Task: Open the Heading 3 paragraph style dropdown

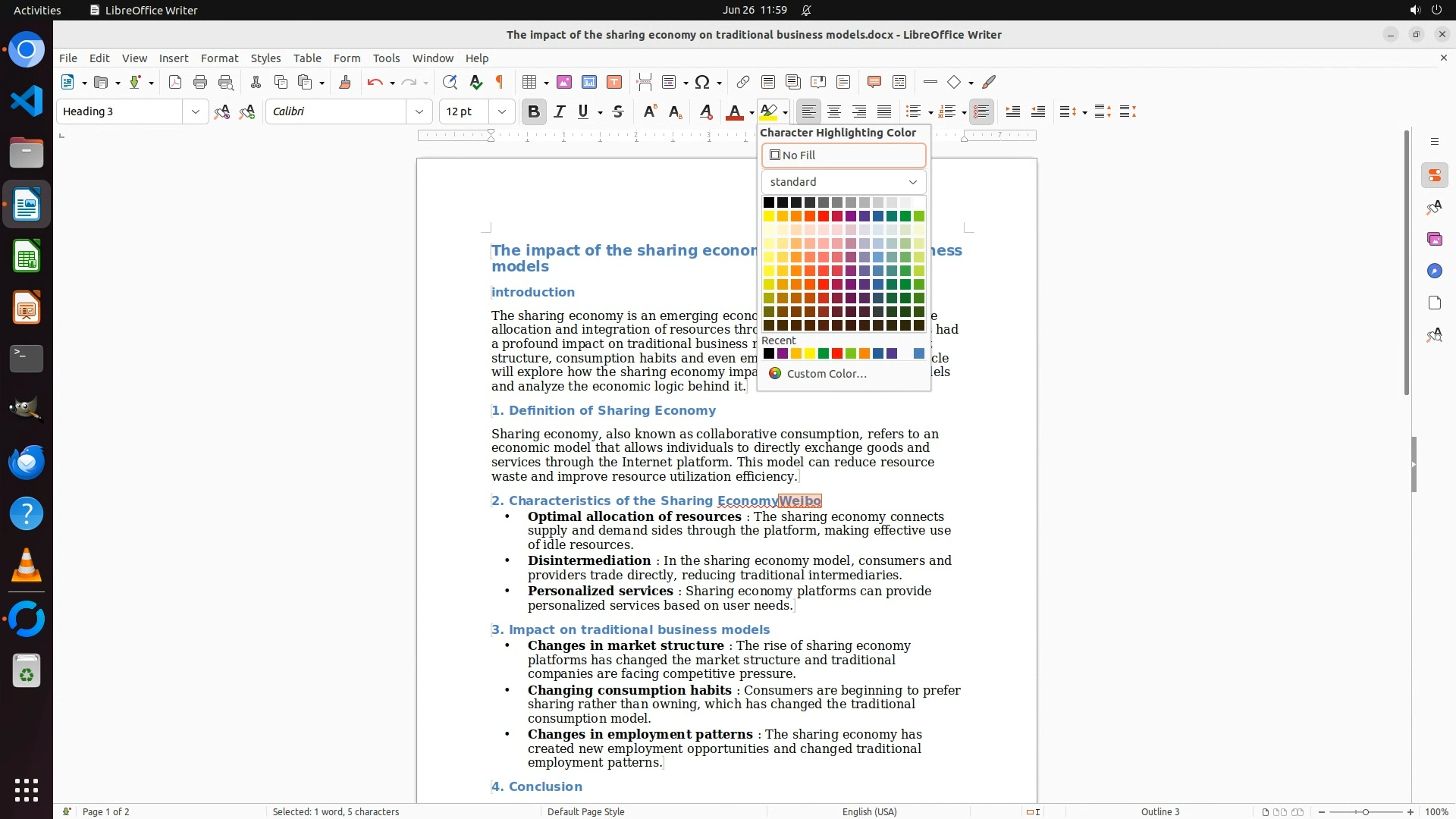Action: pyautogui.click(x=196, y=111)
